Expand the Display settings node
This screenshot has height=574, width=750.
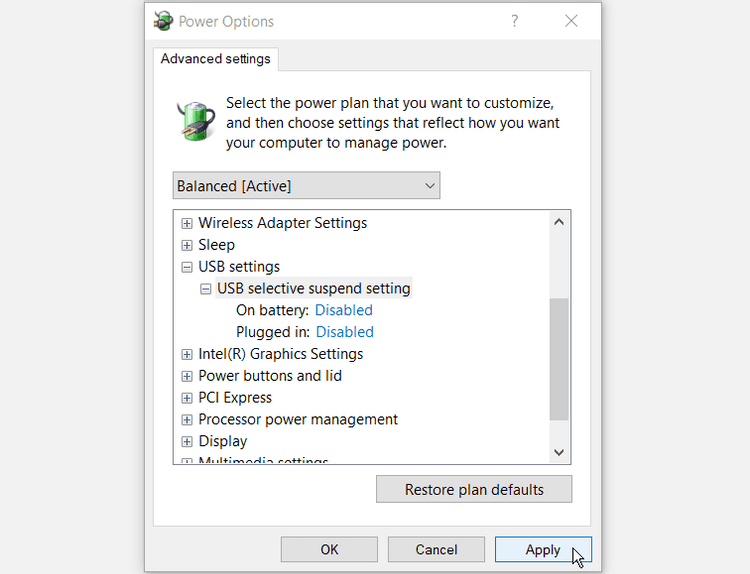point(187,441)
